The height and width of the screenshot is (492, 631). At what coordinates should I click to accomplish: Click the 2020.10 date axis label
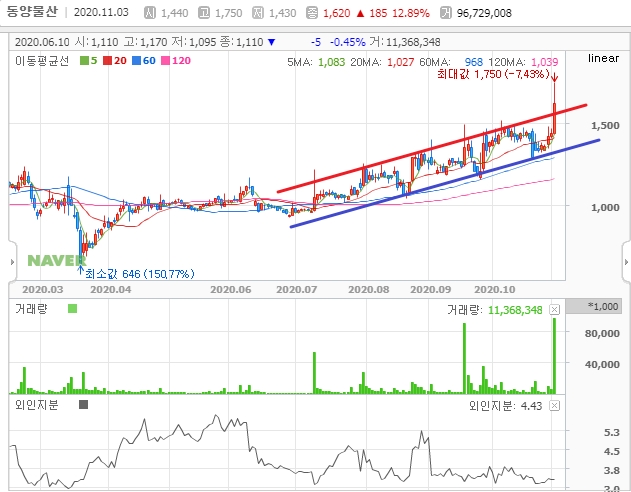pos(495,290)
